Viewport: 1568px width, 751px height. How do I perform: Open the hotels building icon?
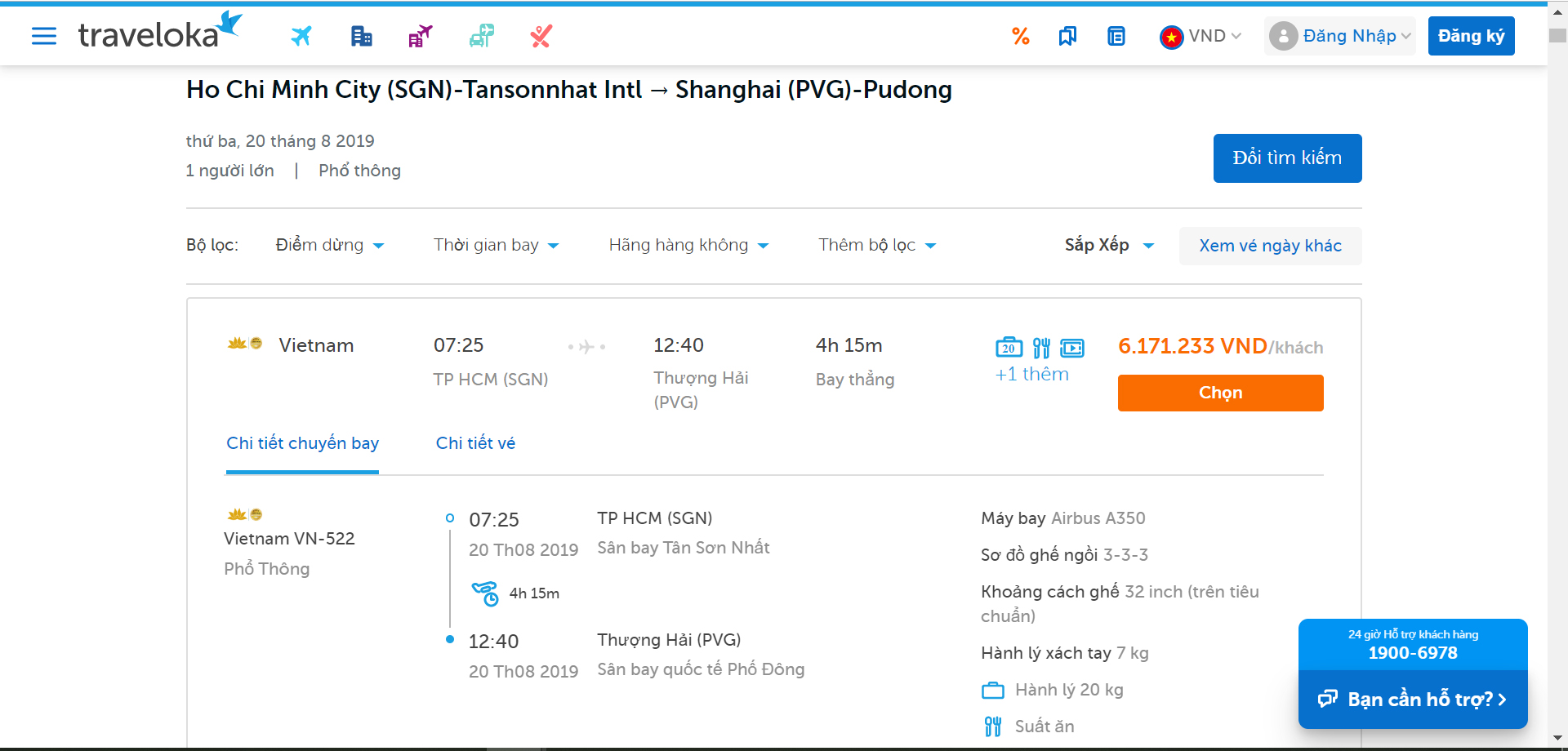(361, 36)
